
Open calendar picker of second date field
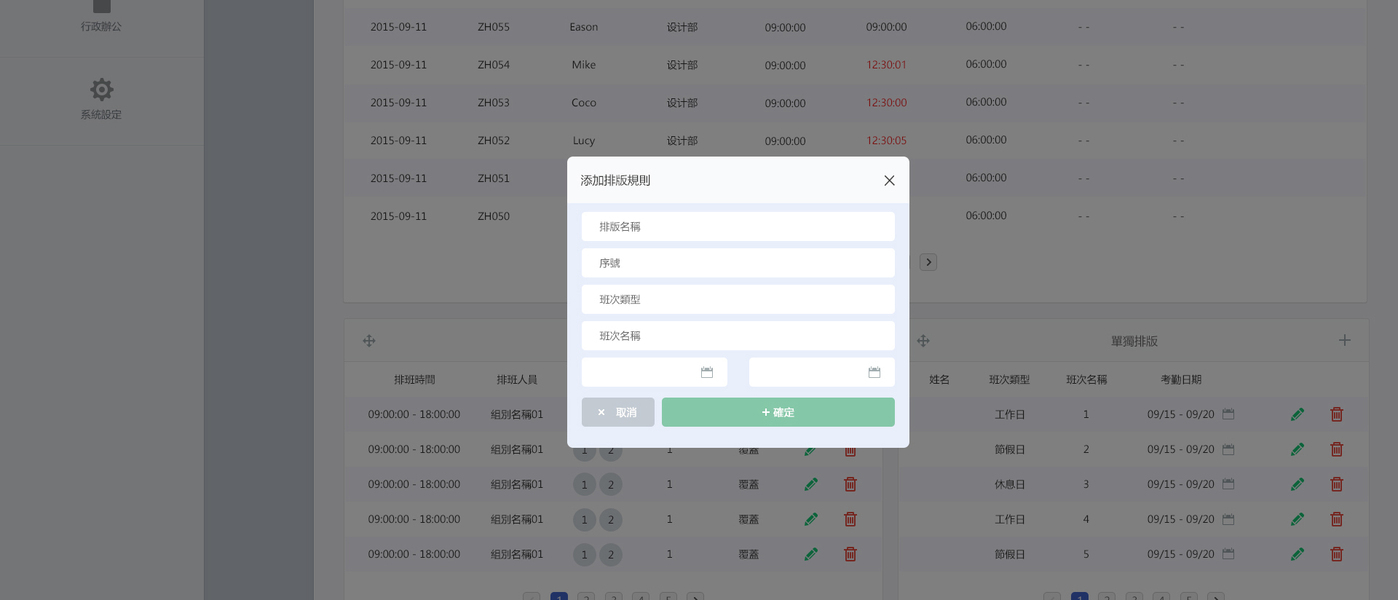874,372
